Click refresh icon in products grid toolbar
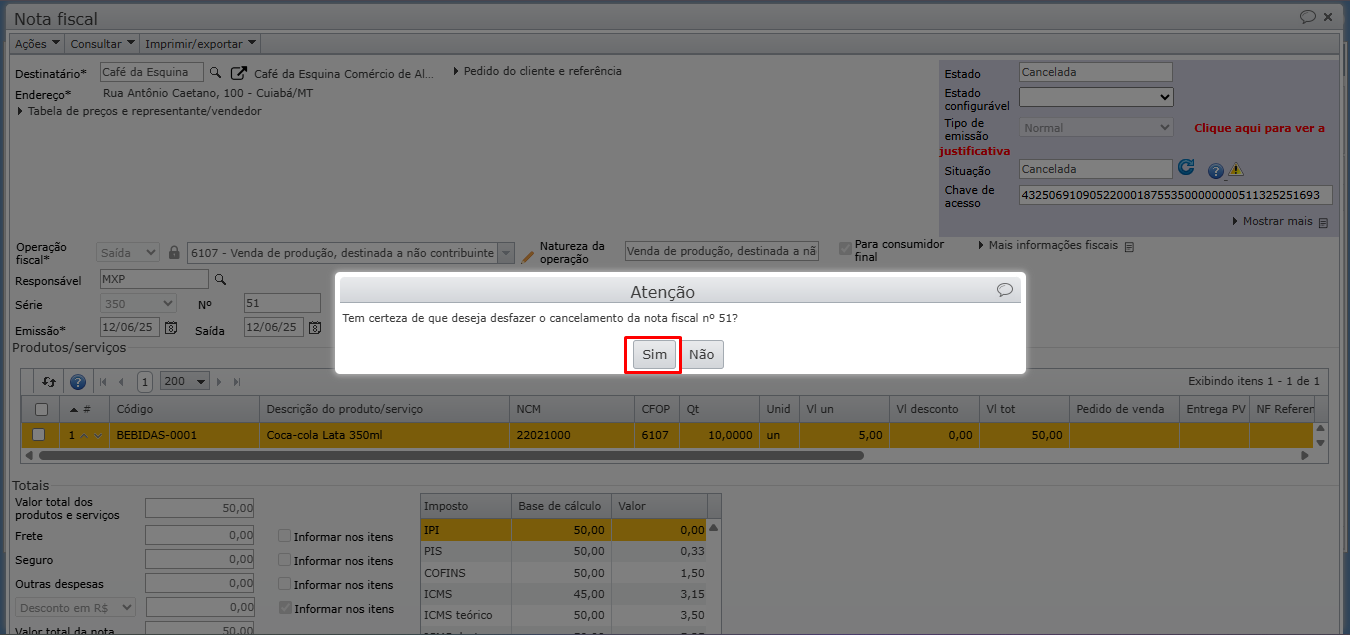This screenshot has width=1350, height=635. [x=49, y=381]
